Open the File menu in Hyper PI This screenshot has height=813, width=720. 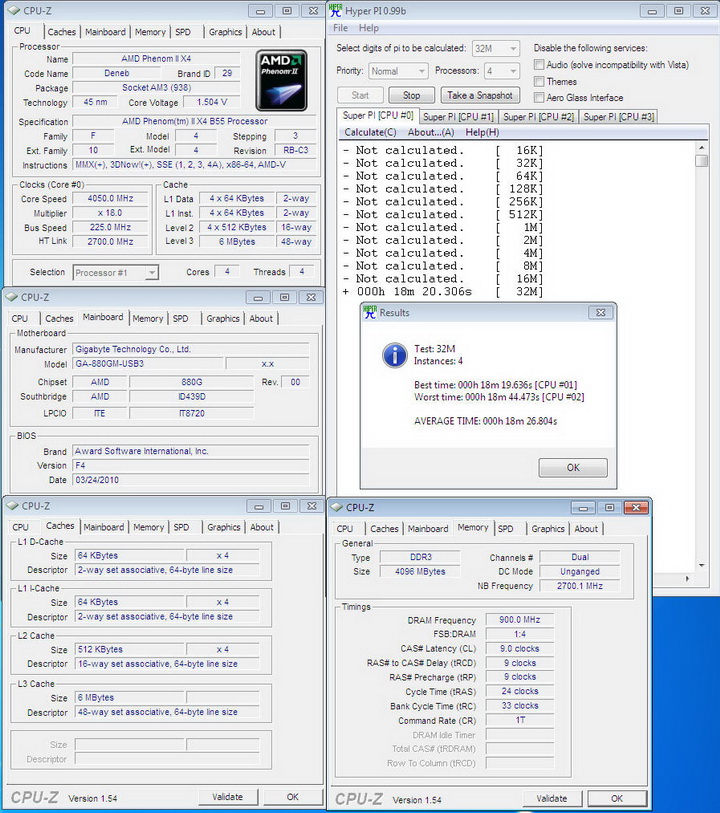[x=340, y=28]
